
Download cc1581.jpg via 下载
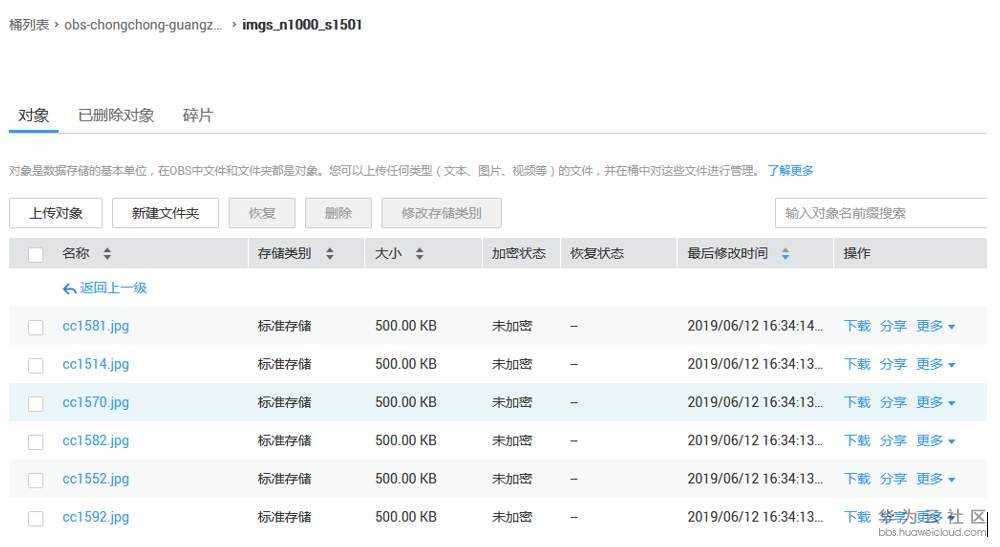(857, 326)
